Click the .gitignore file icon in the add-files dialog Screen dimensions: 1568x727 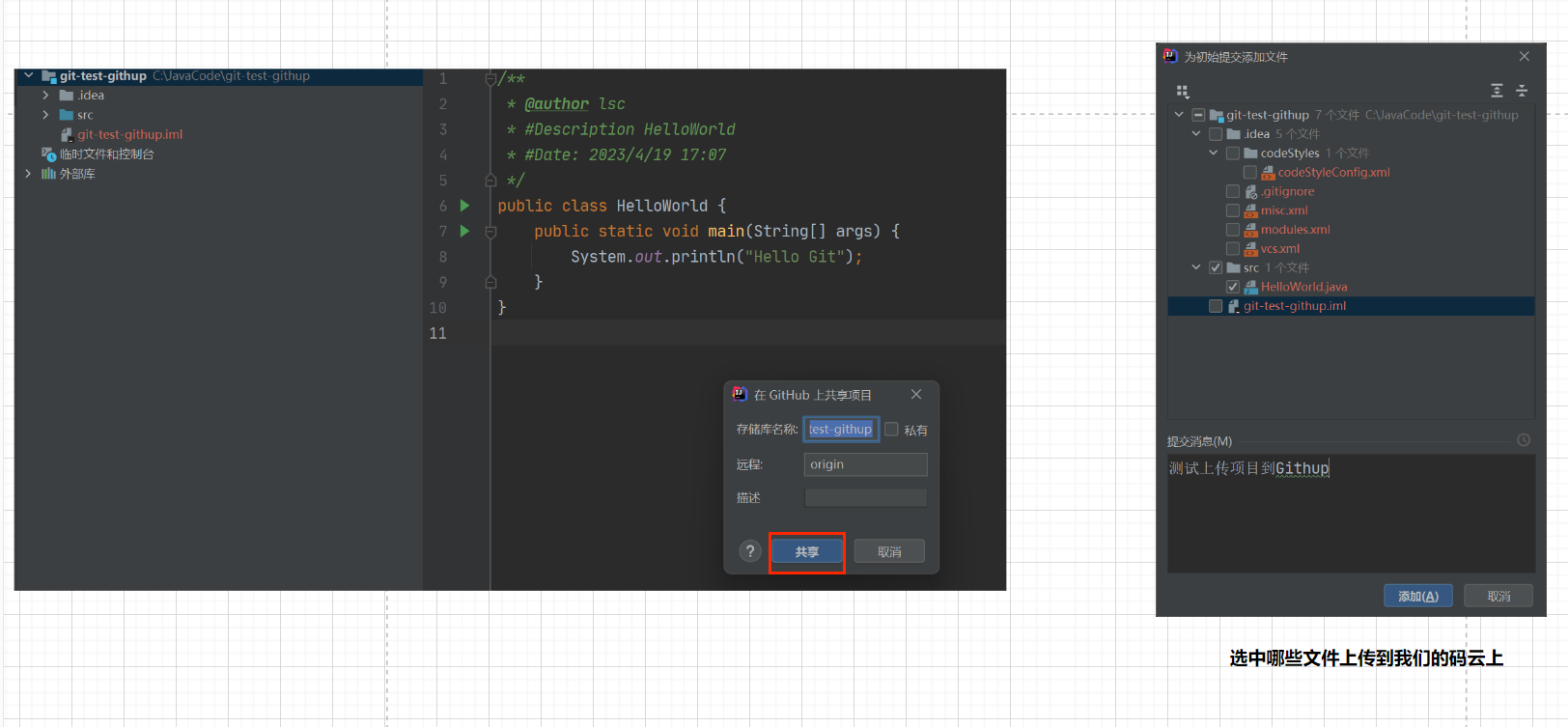coord(1251,191)
